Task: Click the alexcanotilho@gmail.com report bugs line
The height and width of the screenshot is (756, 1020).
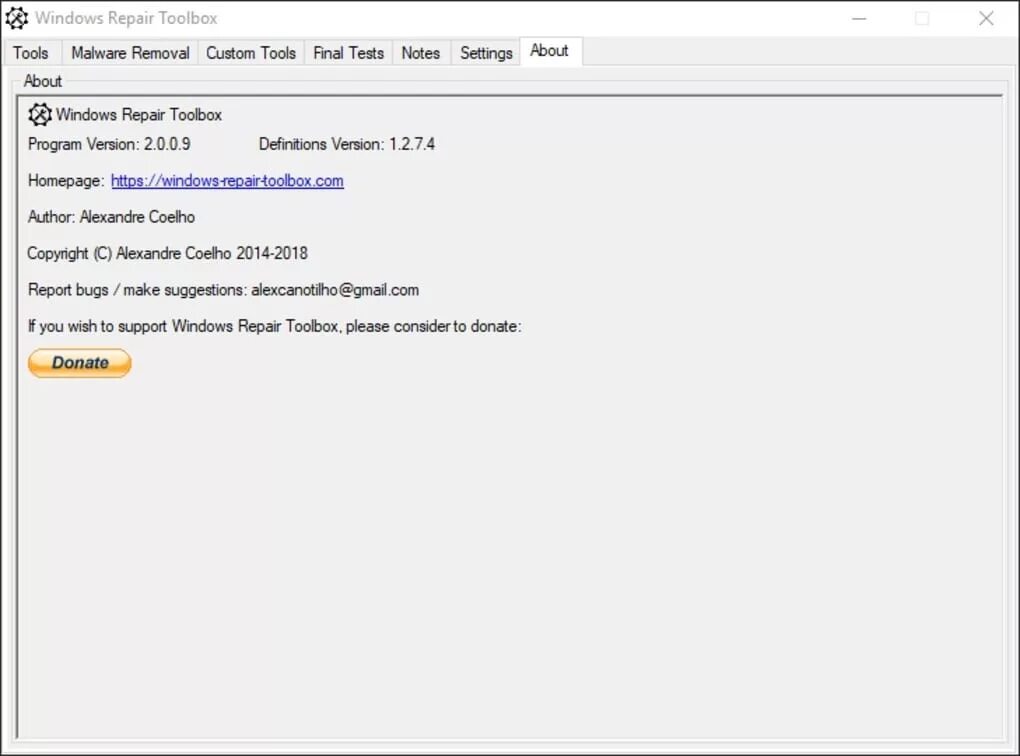Action: [x=223, y=290]
